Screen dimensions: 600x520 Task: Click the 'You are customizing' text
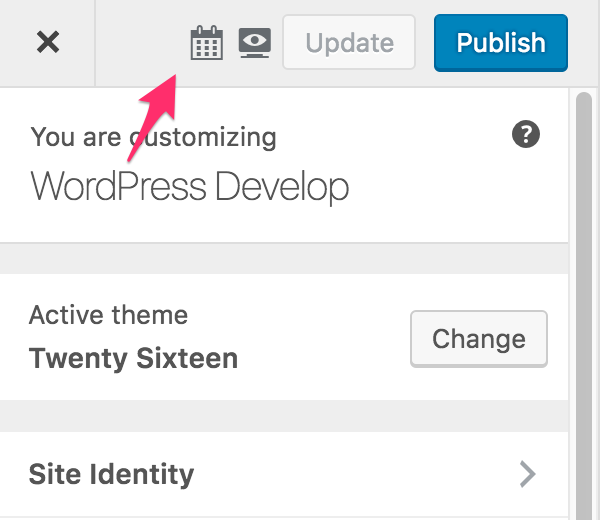pos(153,136)
